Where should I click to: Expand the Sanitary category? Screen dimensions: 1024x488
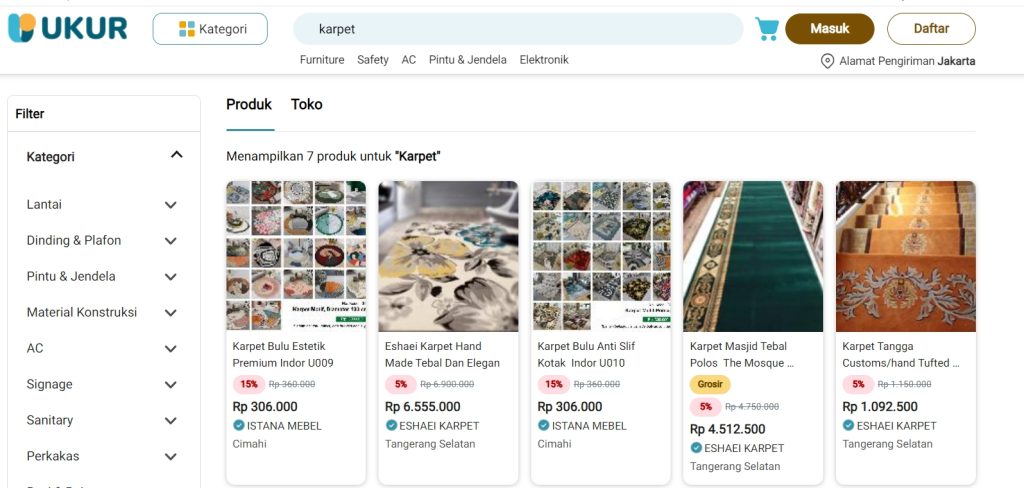(171, 421)
